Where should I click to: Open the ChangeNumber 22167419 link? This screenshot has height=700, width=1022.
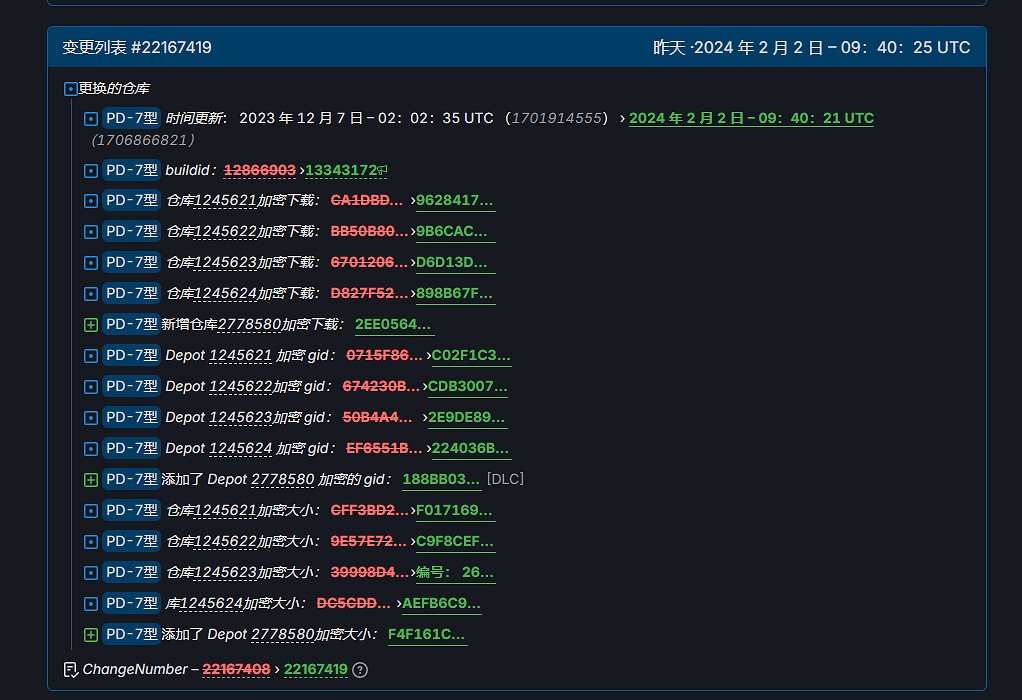(x=316, y=669)
